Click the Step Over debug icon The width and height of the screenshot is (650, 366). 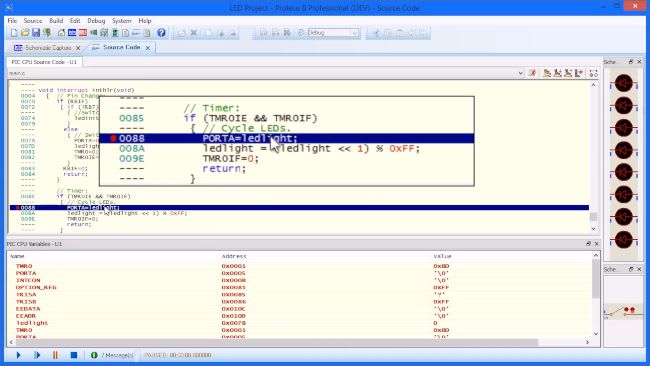[547, 73]
